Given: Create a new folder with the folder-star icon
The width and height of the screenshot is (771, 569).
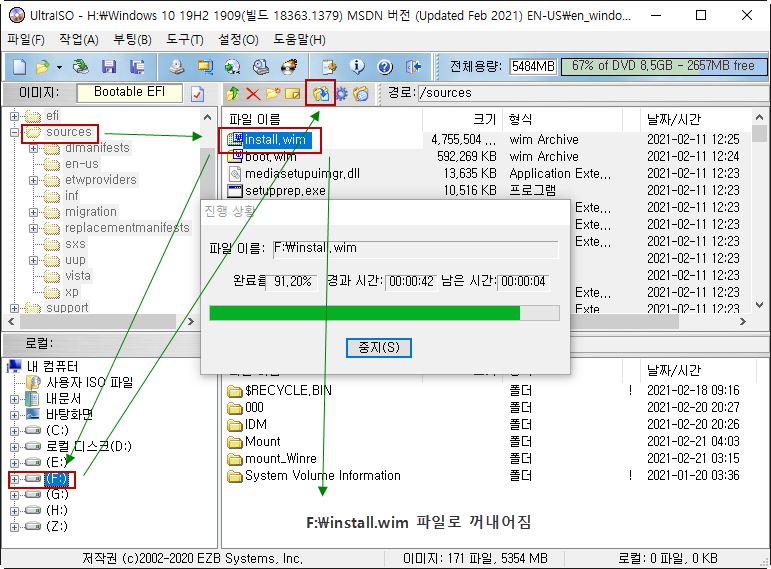Looking at the screenshot, I should (x=273, y=93).
